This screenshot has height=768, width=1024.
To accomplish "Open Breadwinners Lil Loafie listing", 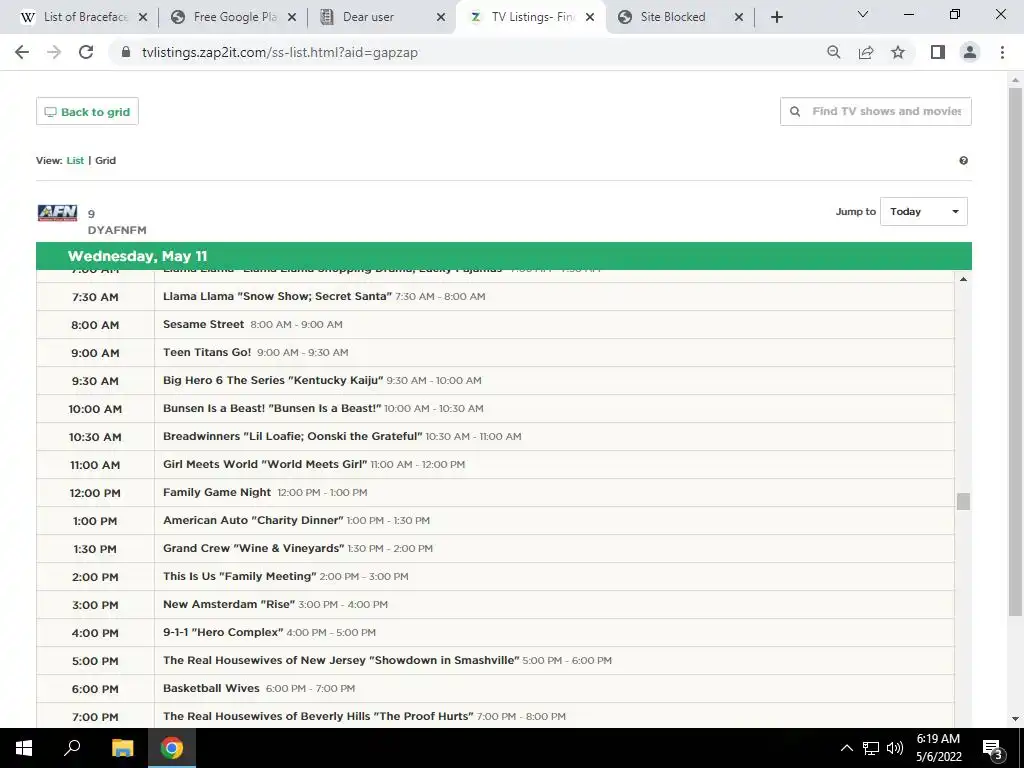I will click(x=293, y=437).
